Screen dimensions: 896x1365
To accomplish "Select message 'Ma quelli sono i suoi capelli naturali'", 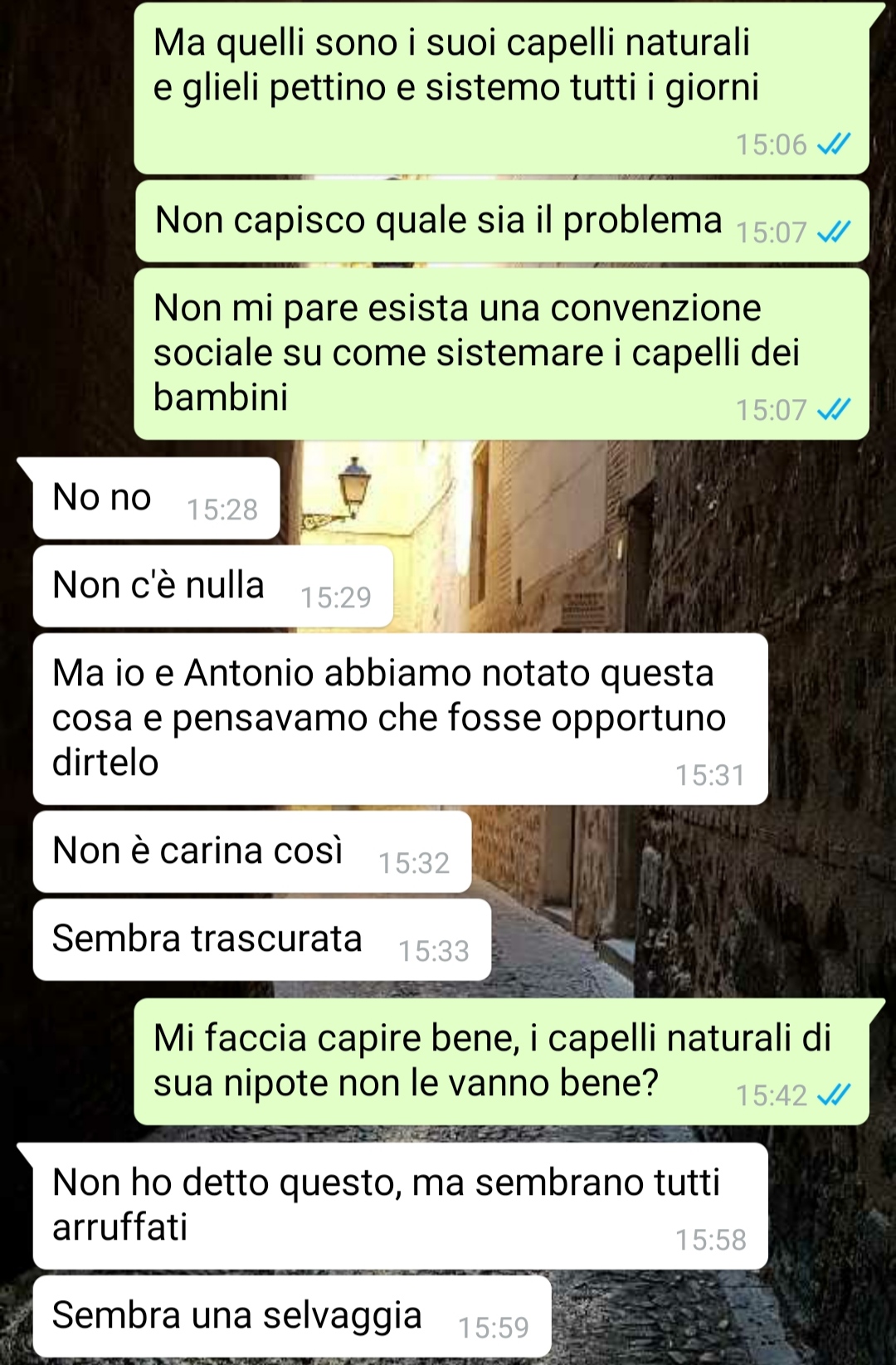I will [502, 88].
